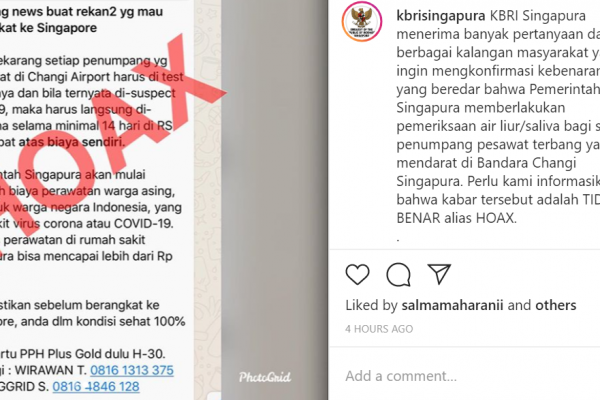Open comments via speech bubble icon
The image size is (600, 400).
[x=398, y=274]
